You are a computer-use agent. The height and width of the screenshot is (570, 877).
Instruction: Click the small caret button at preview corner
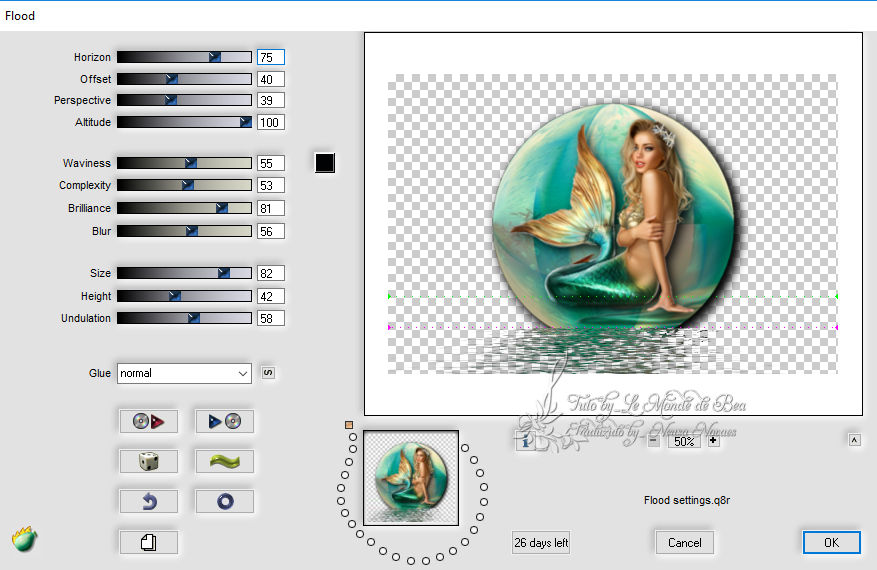point(854,440)
